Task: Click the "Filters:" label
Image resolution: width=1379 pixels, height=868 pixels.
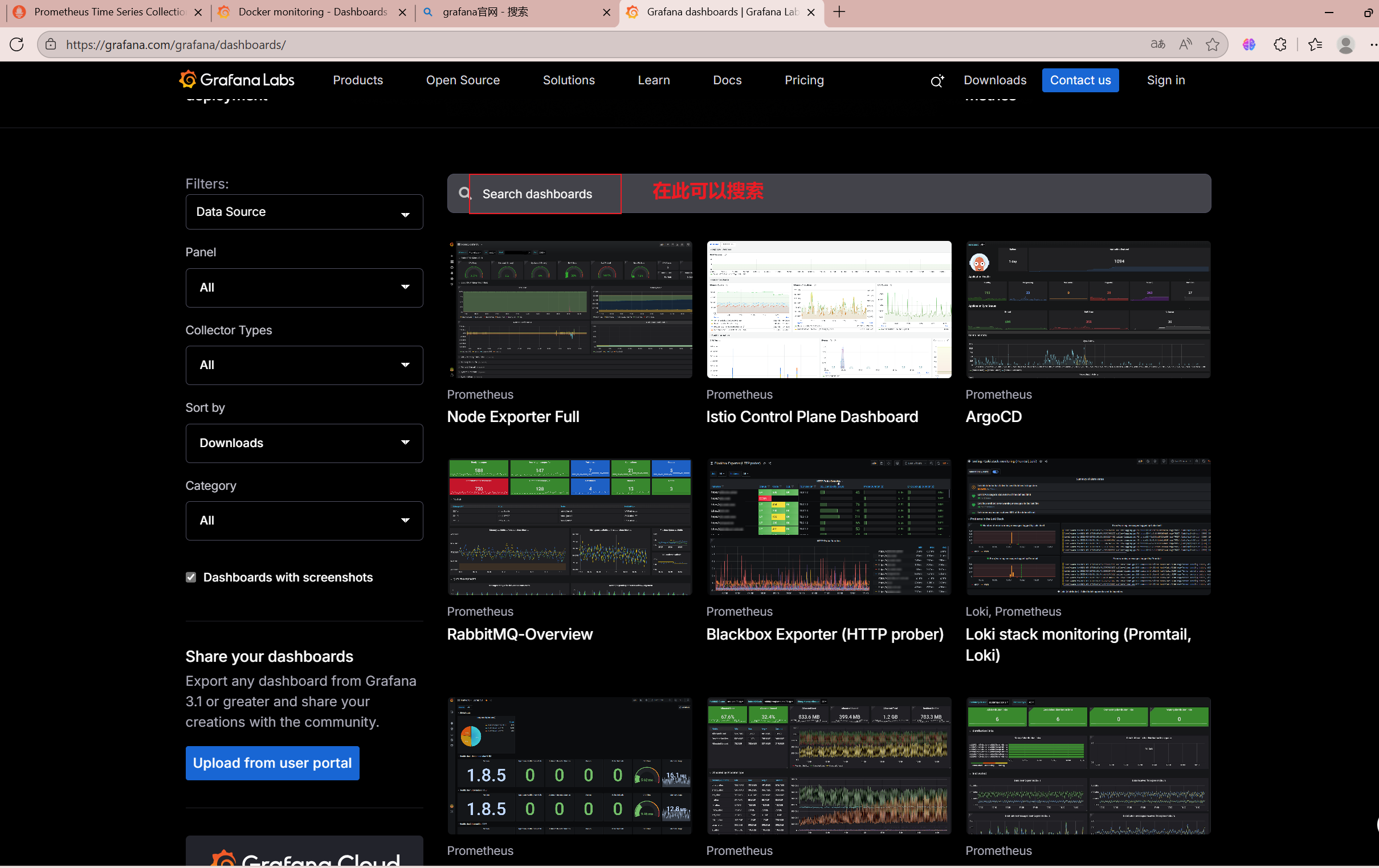Action: click(x=207, y=184)
